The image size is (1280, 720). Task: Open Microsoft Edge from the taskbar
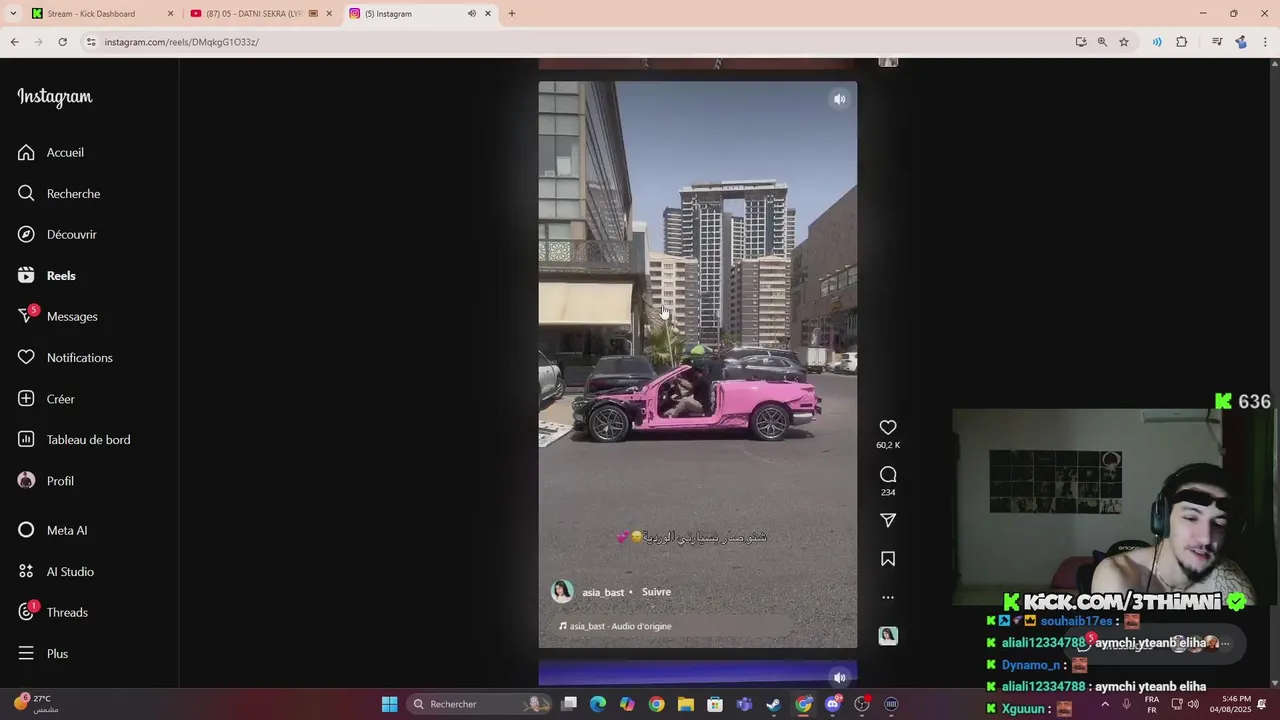coord(598,704)
